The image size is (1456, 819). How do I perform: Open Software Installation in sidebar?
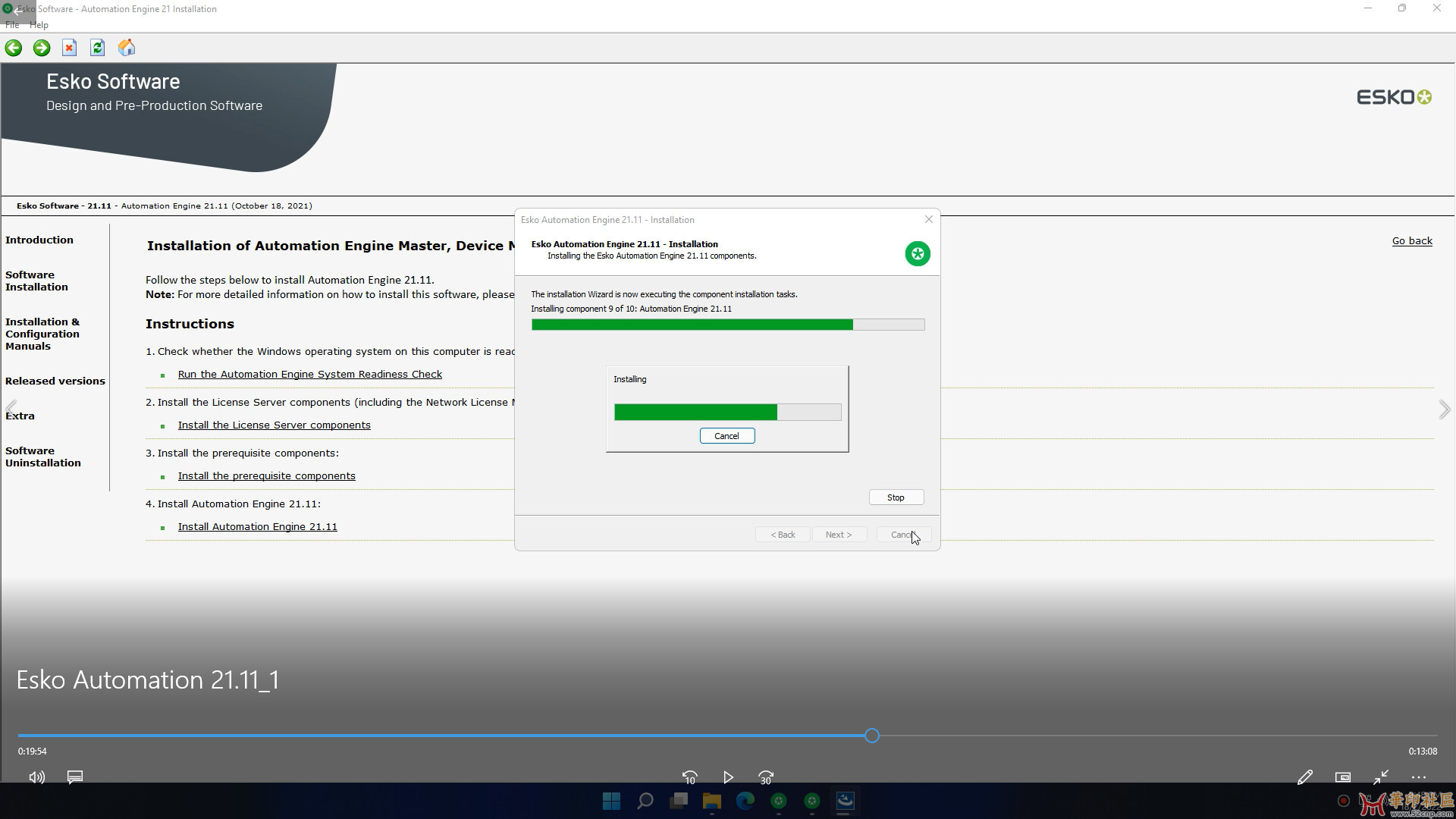point(36,281)
